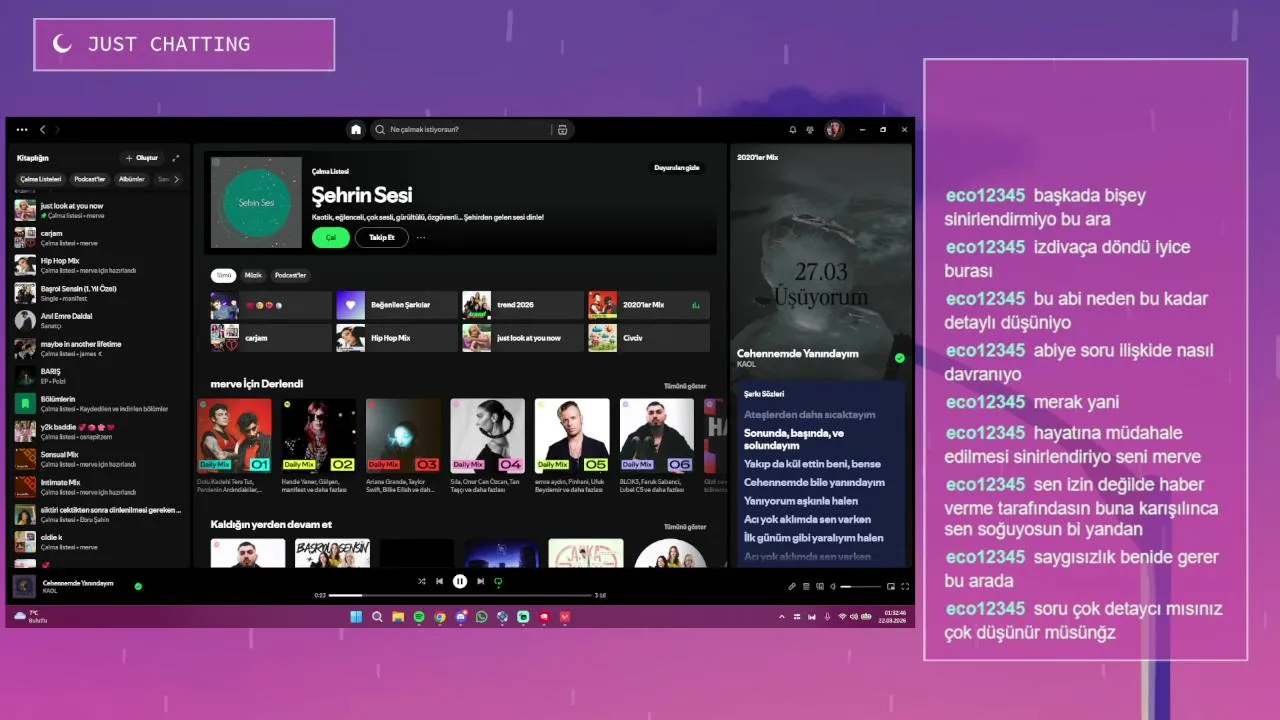Select the Müzik filter chip
Viewport: 1280px width, 720px height.
pos(254,275)
